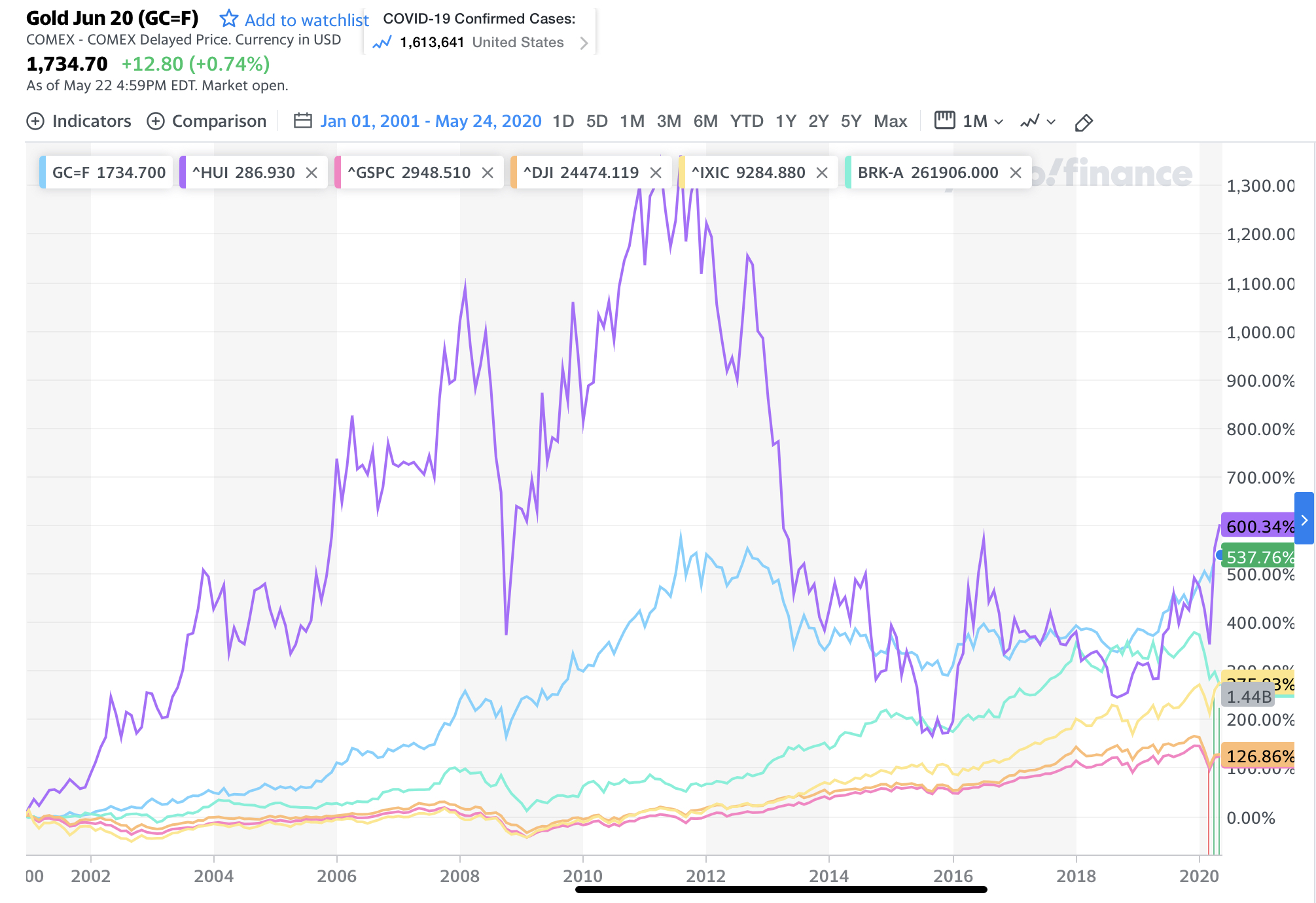Open the Indicators plus icon menu
Viewport: 1316px width, 903px height.
(35, 122)
